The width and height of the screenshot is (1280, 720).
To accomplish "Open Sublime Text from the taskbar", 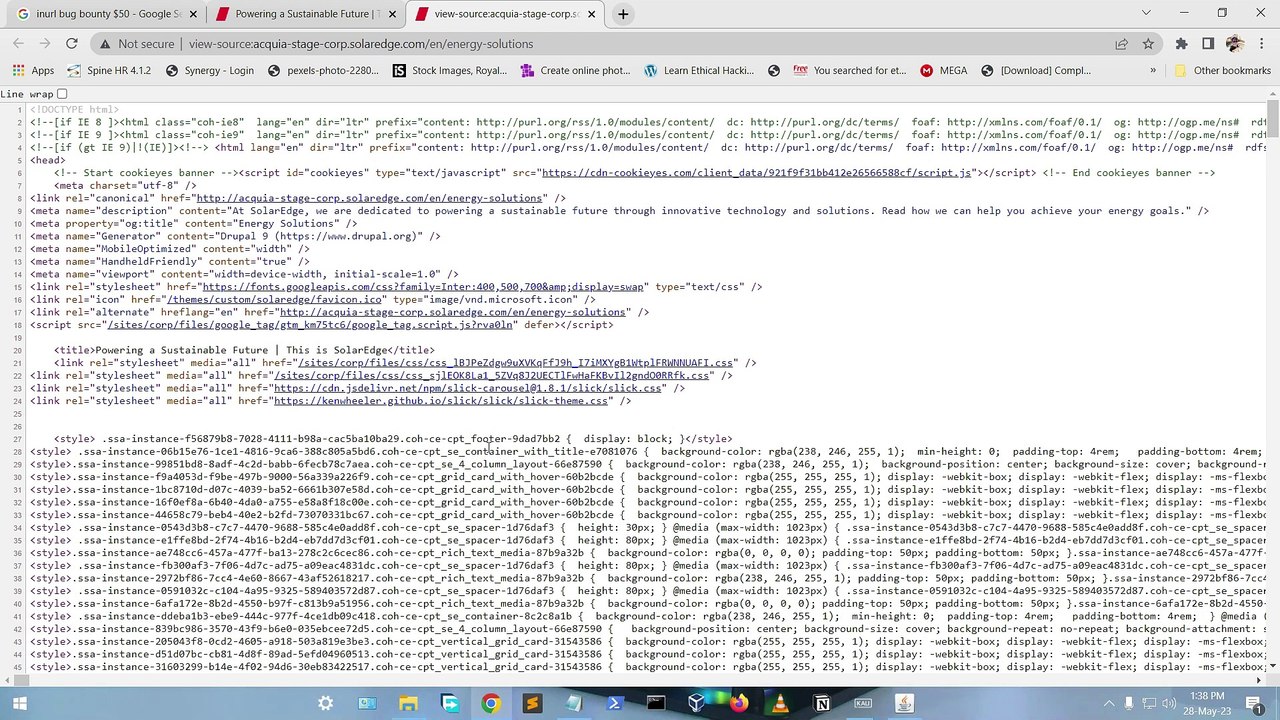I will (x=531, y=703).
